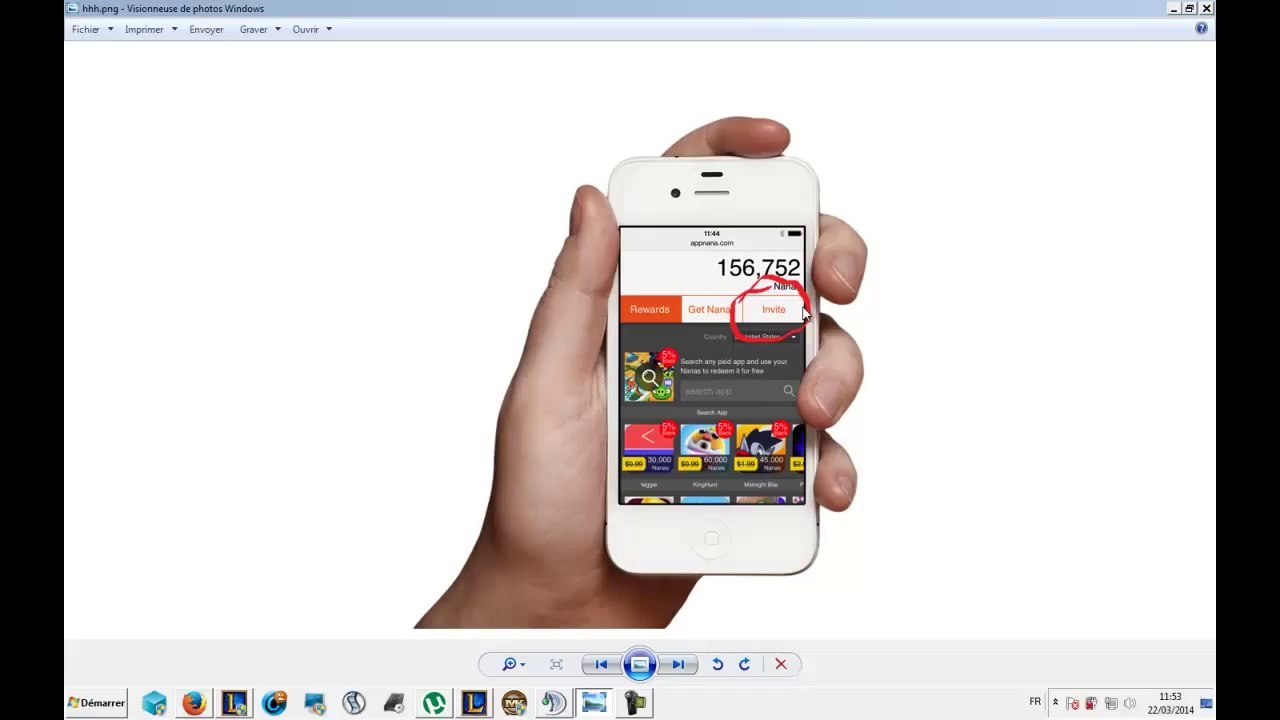
Task: Open the round MK taskbar icon
Action: click(514, 703)
